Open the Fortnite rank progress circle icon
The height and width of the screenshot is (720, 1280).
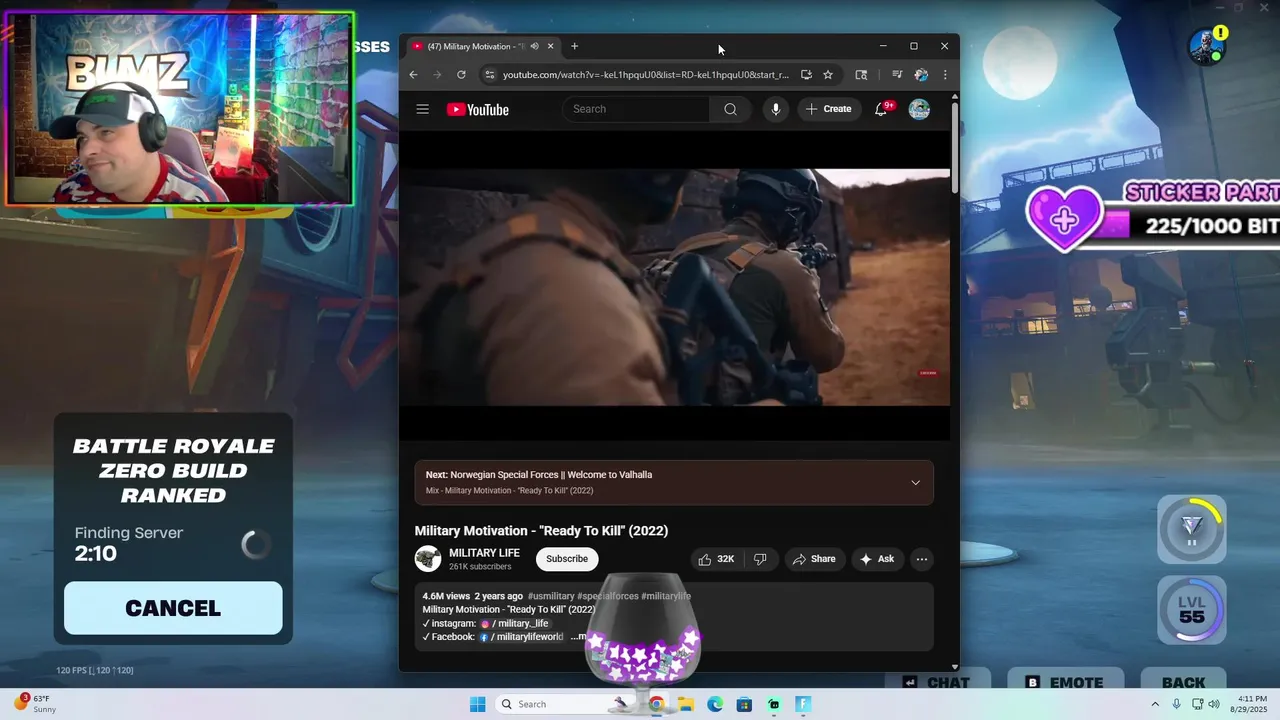pyautogui.click(x=1192, y=529)
